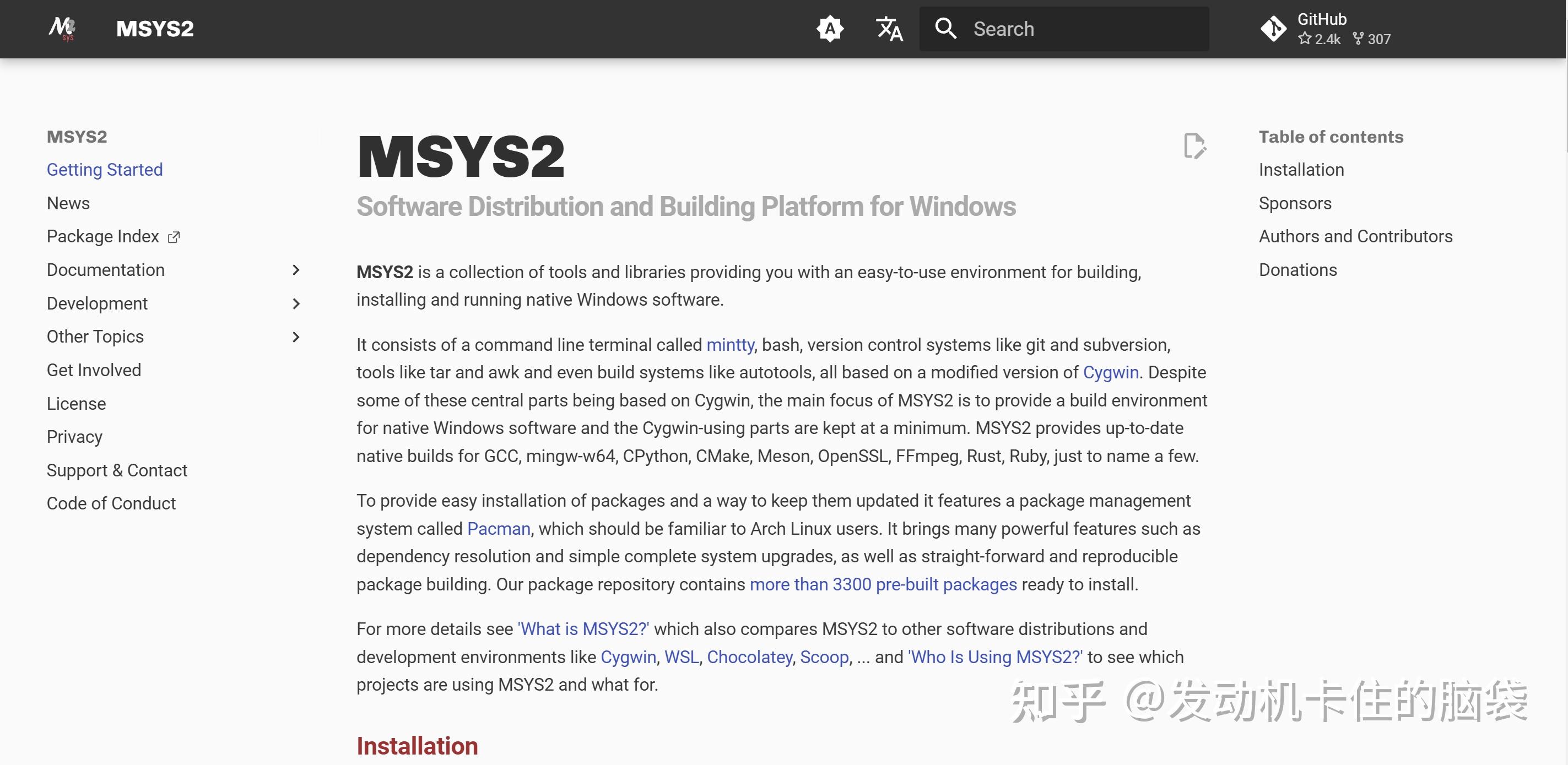
Task: Open News in the sidebar
Action: 68,203
